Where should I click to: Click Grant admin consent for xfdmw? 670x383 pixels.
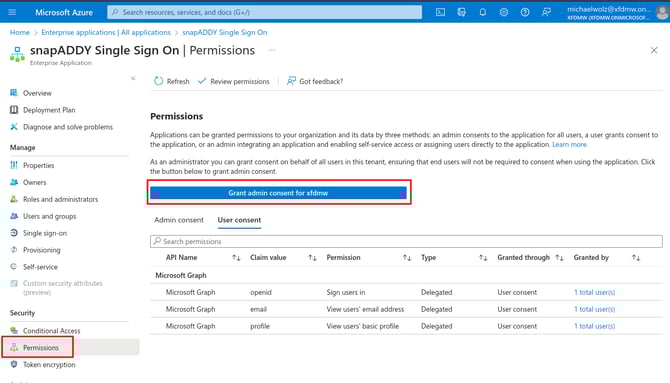coord(278,193)
